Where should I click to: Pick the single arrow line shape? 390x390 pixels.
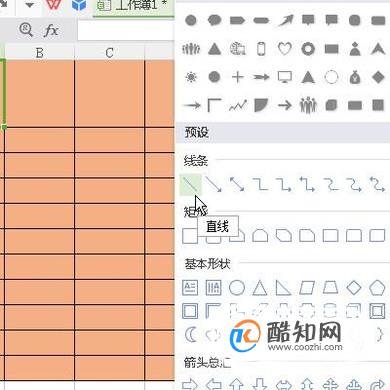coord(214,184)
